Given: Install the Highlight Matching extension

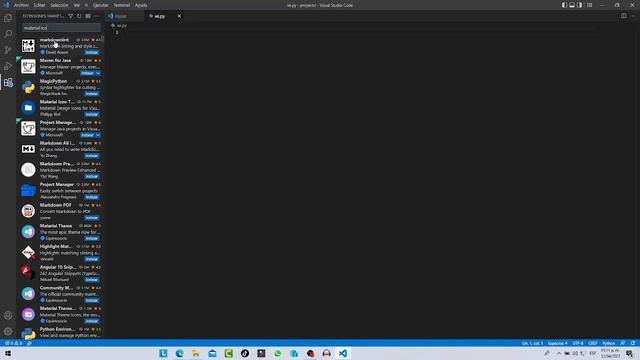Looking at the screenshot, I should (92, 259).
